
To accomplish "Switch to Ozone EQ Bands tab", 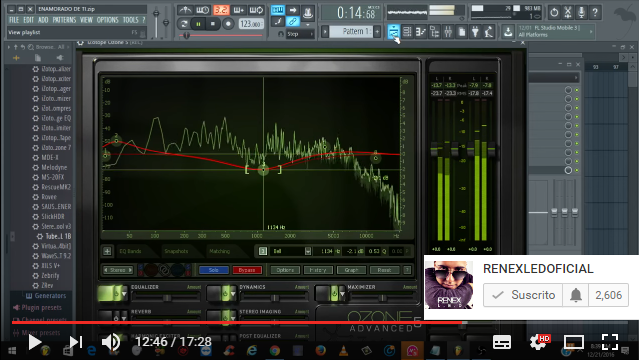I will [x=130, y=251].
